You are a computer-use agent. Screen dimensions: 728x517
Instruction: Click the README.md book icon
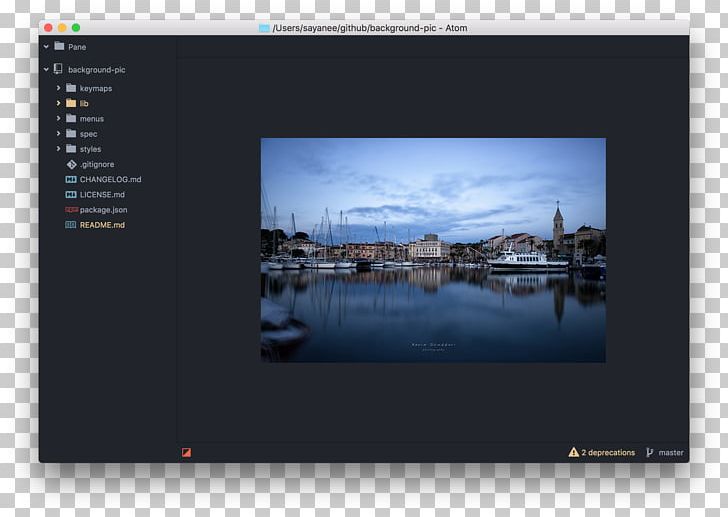click(71, 225)
